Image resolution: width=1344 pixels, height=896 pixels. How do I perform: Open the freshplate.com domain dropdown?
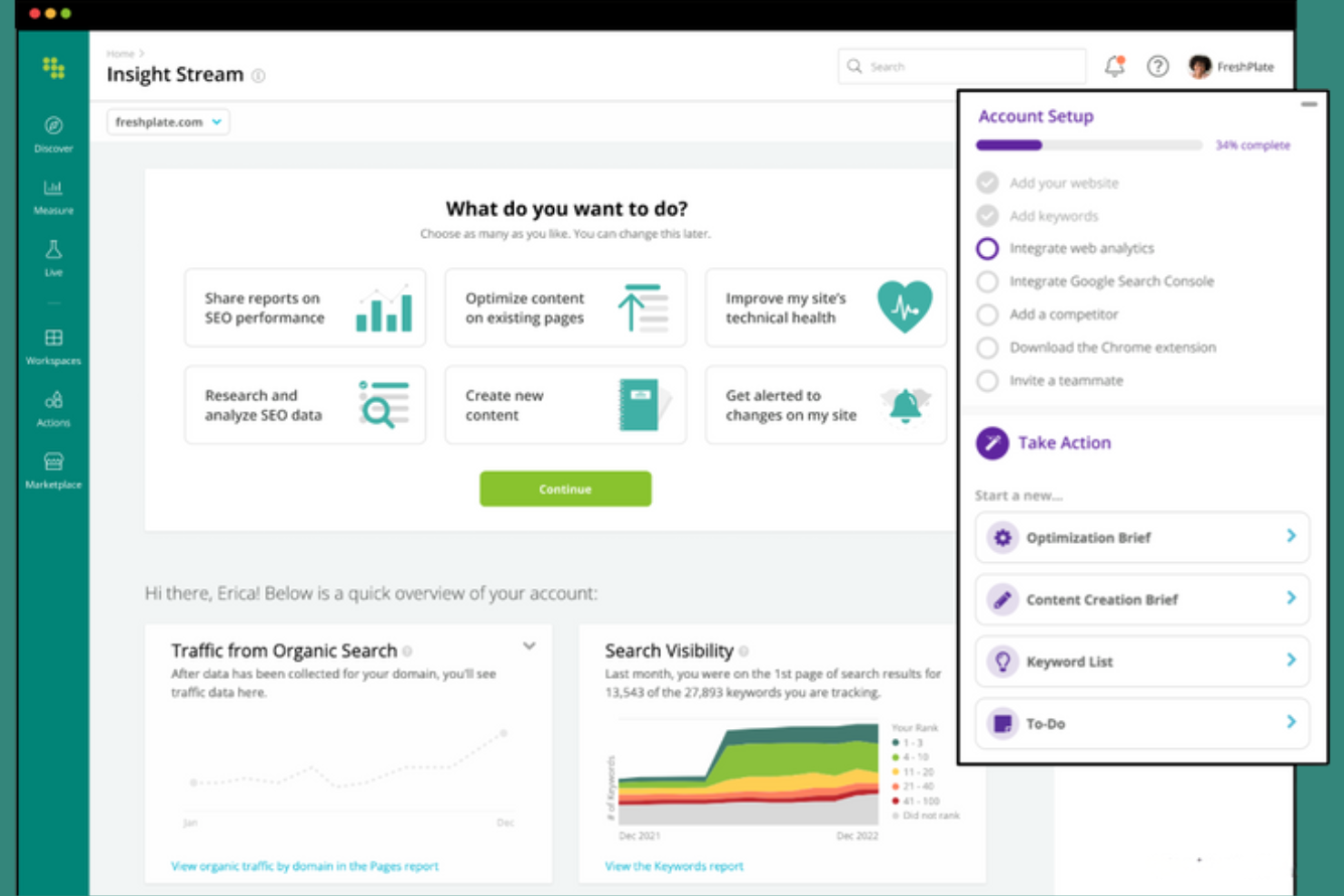(167, 121)
